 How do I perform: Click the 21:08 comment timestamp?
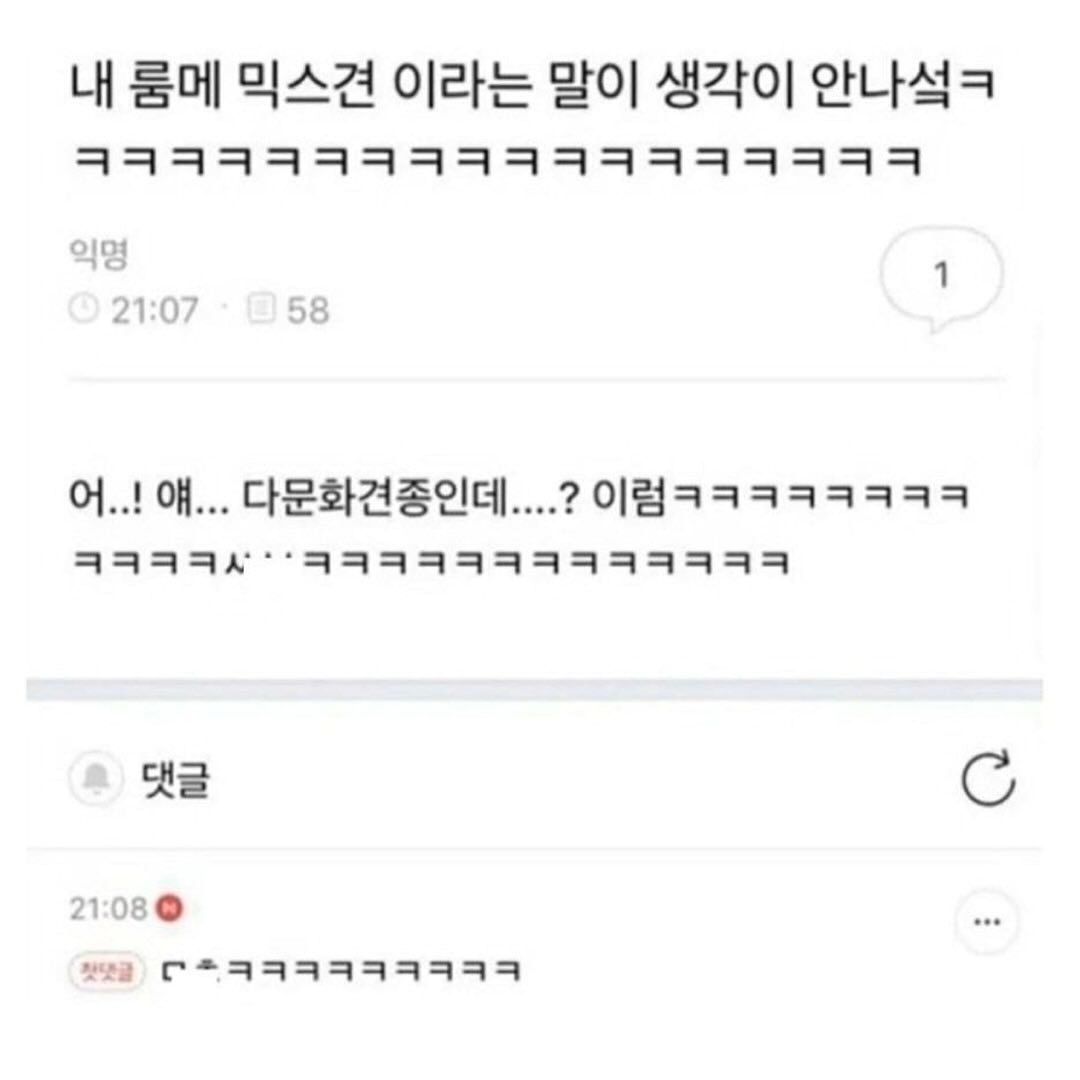(109, 908)
